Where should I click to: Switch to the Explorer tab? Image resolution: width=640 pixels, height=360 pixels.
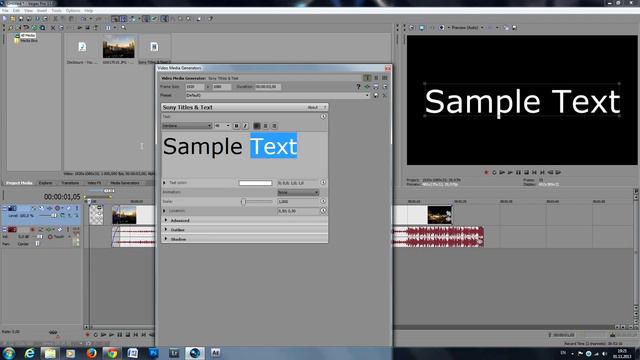[x=45, y=183]
